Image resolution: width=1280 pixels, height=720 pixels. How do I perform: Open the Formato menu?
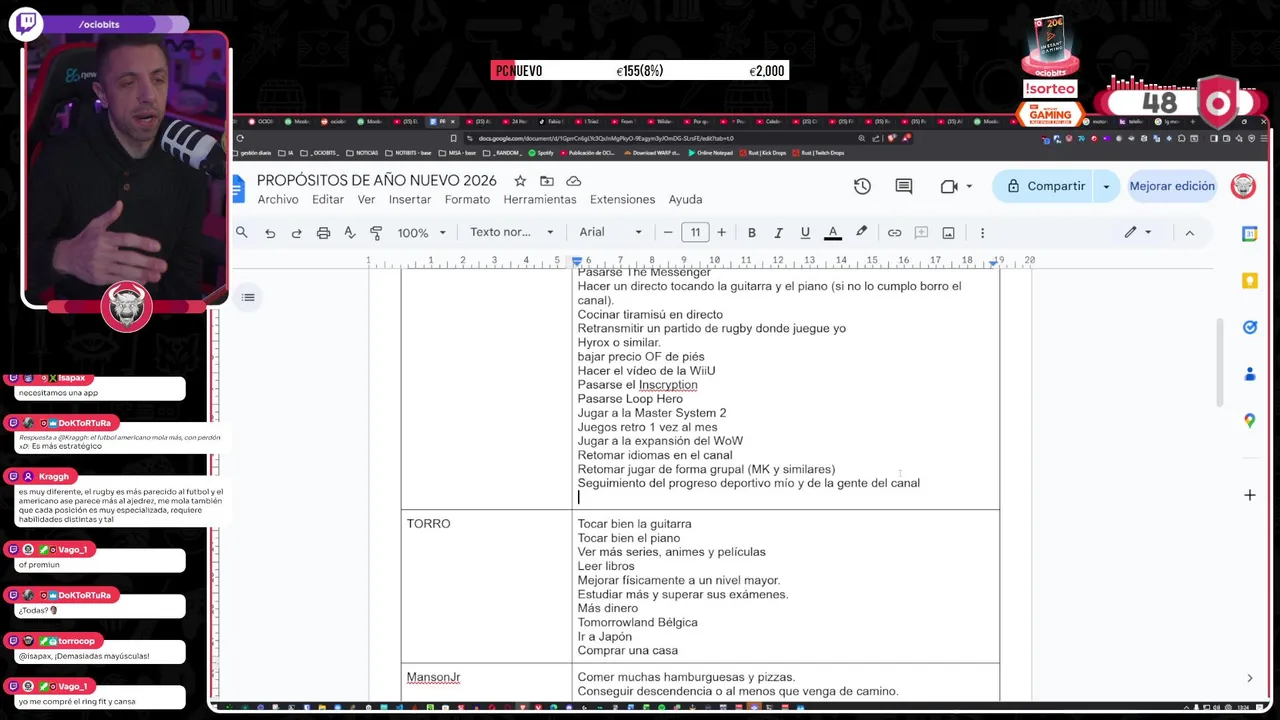click(467, 199)
